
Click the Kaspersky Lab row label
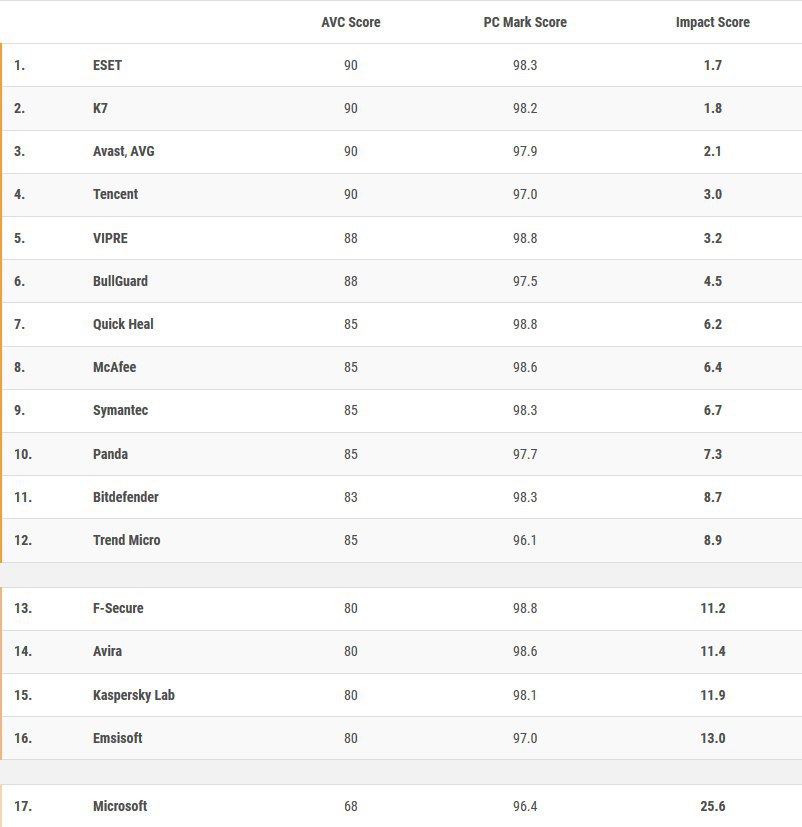[x=133, y=695]
